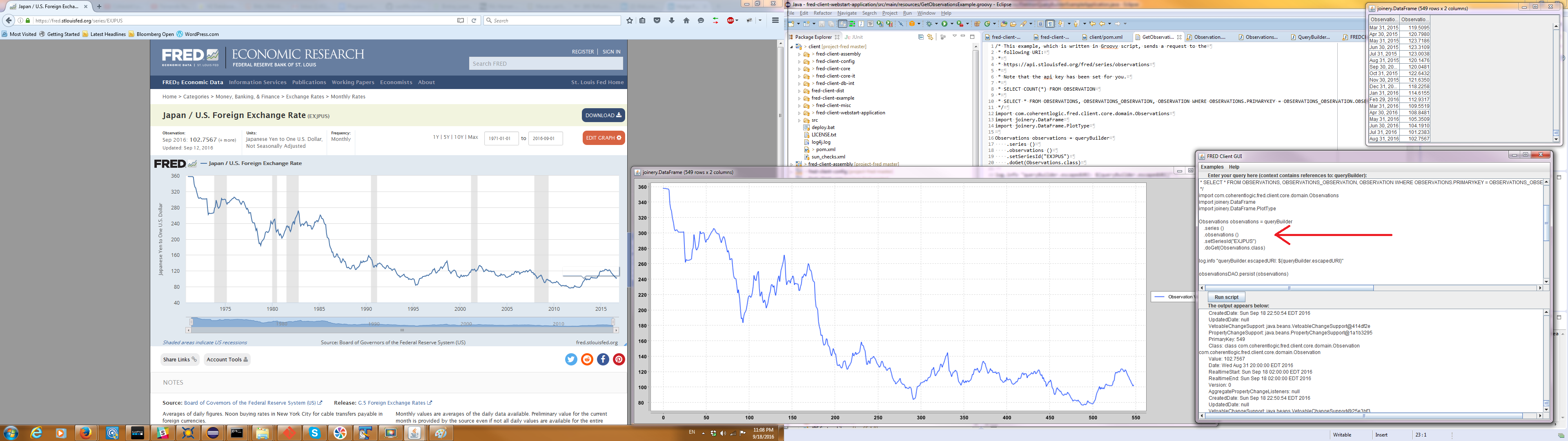Open Account Tools button

click(227, 359)
